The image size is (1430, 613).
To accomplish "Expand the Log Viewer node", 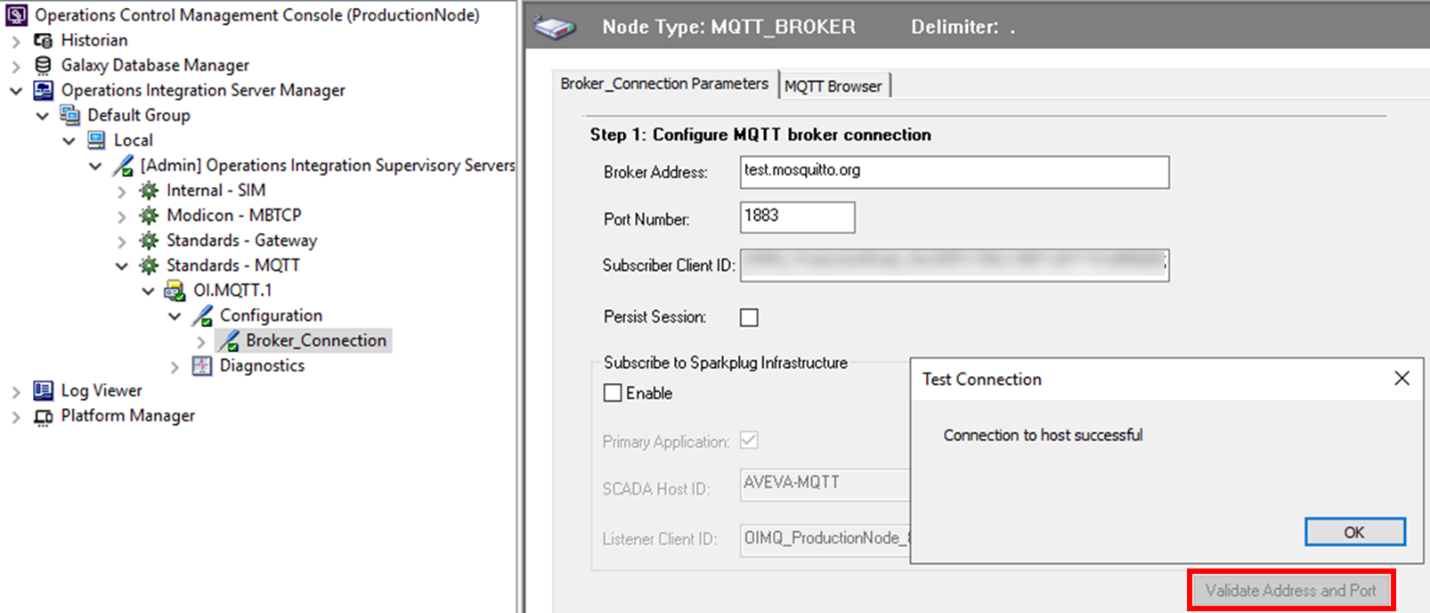I will pos(16,390).
